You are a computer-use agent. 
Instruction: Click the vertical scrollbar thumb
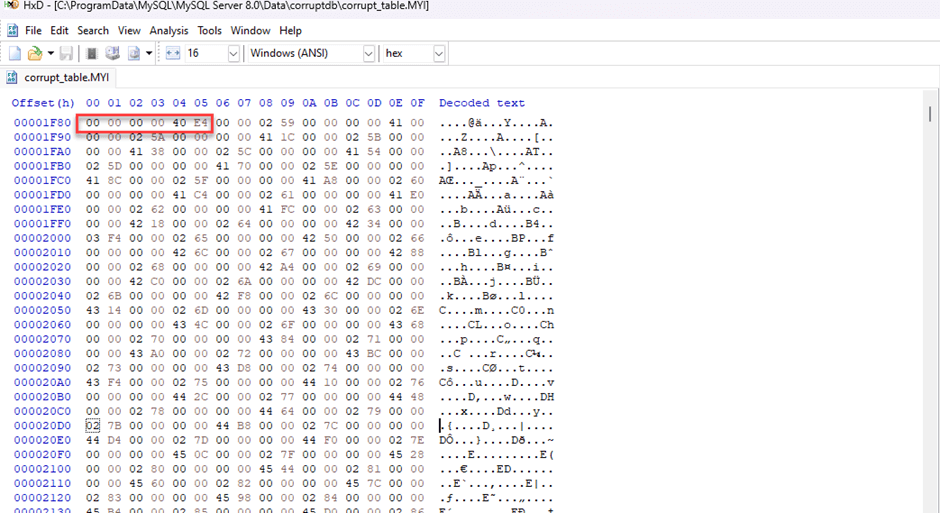click(930, 114)
